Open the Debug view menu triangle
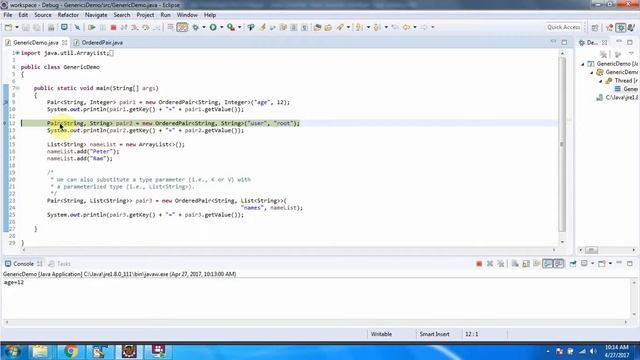640x360 pixels. coord(631,54)
